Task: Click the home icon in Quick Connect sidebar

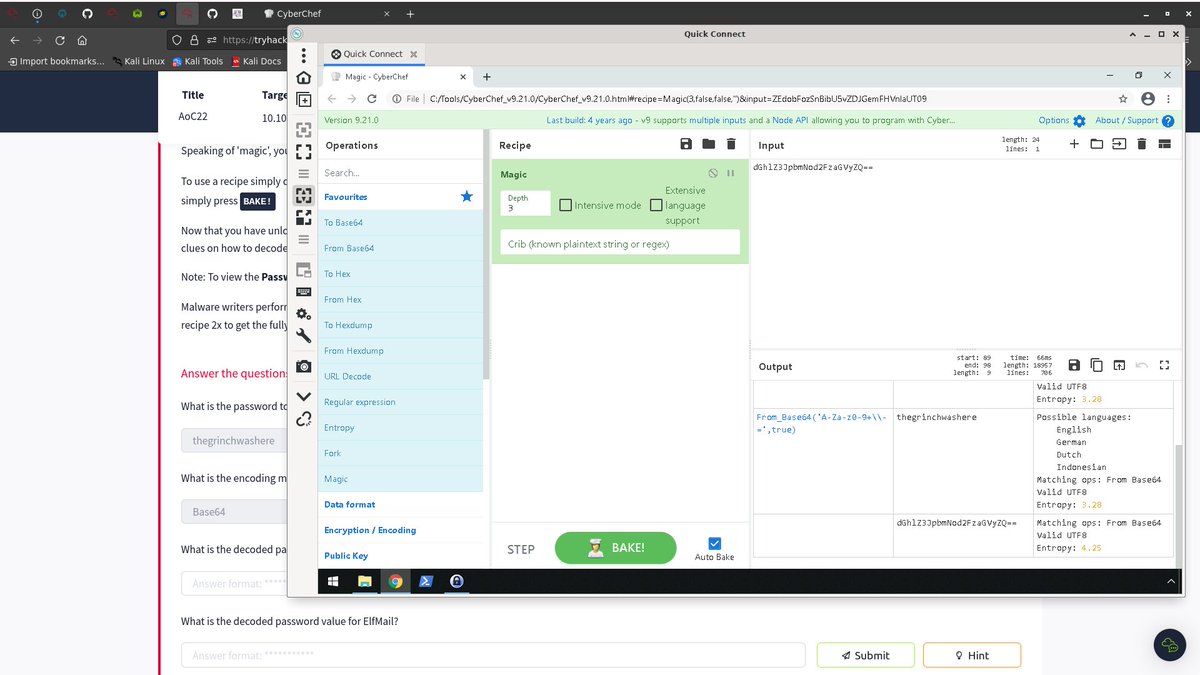Action: click(x=304, y=78)
